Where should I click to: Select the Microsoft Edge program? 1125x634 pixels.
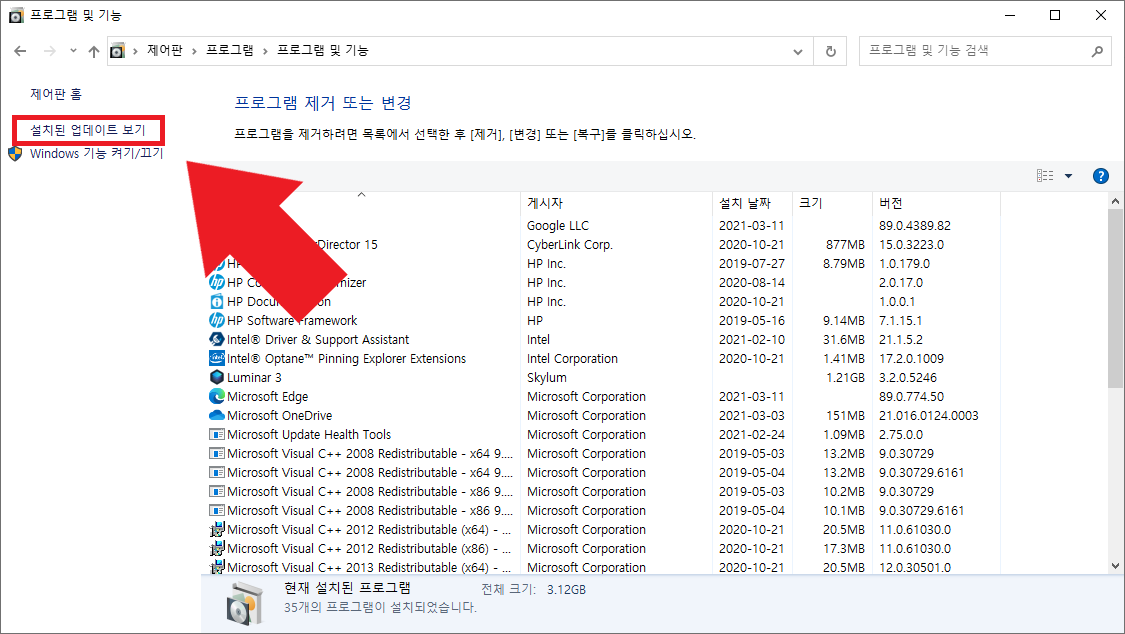[x=268, y=397]
